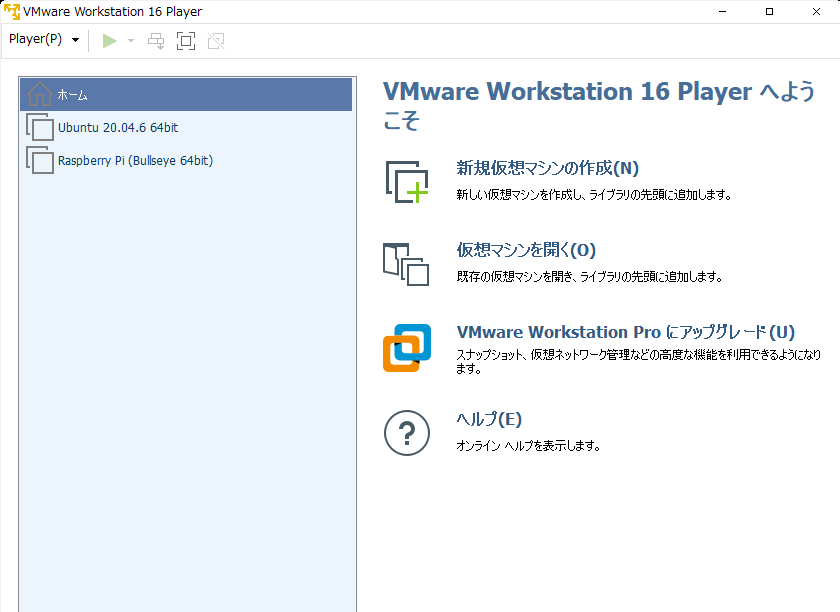
Task: Select Ubuntu 20.04.6 64bit virtual machine
Action: [x=186, y=128]
